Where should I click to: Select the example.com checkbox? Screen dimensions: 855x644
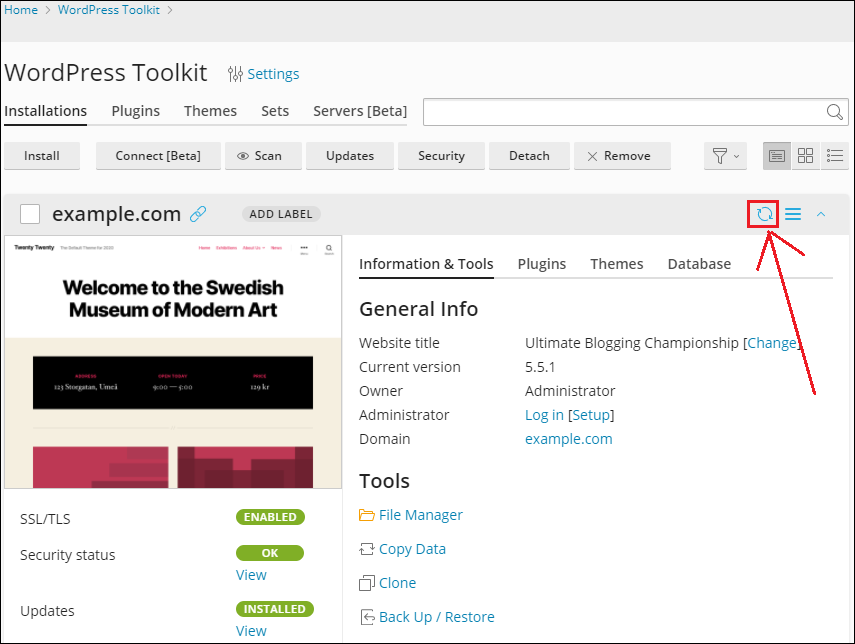click(x=30, y=214)
